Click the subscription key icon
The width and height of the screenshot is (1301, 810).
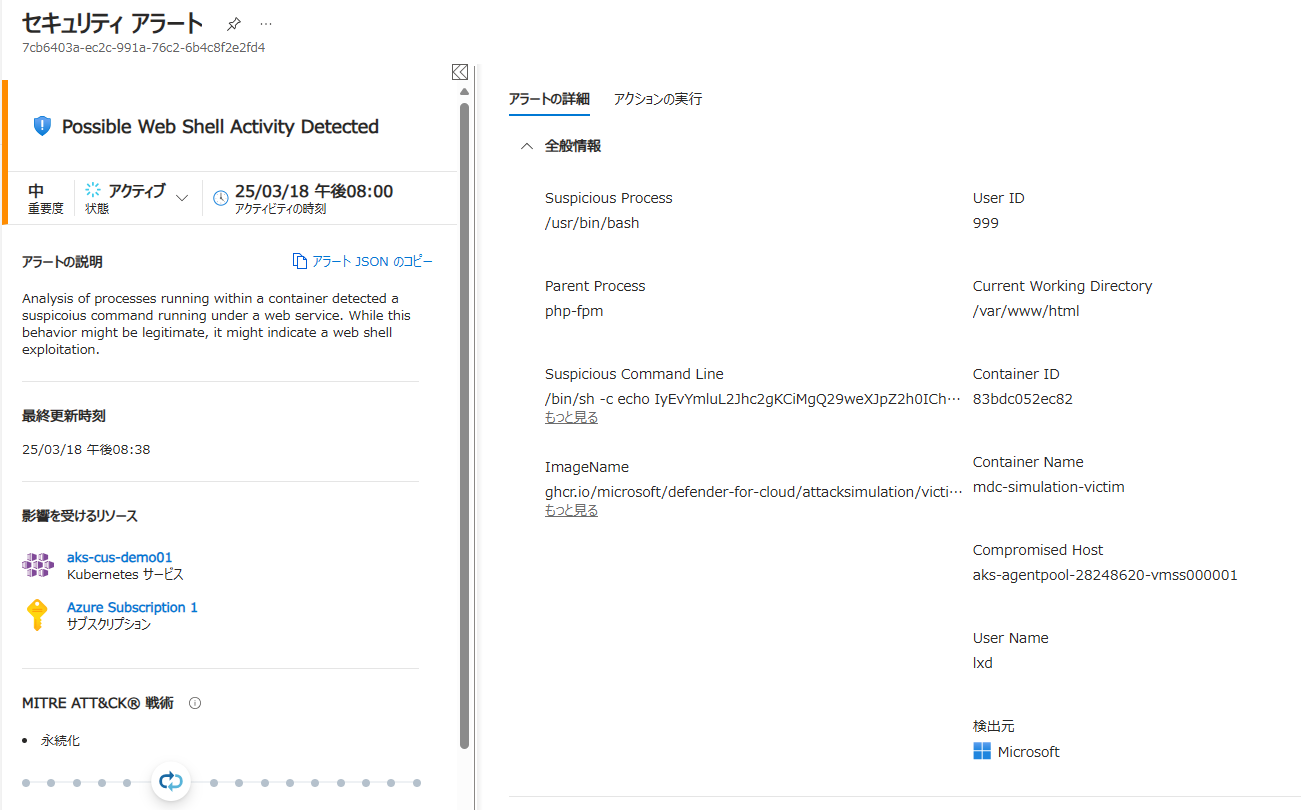tap(37, 615)
